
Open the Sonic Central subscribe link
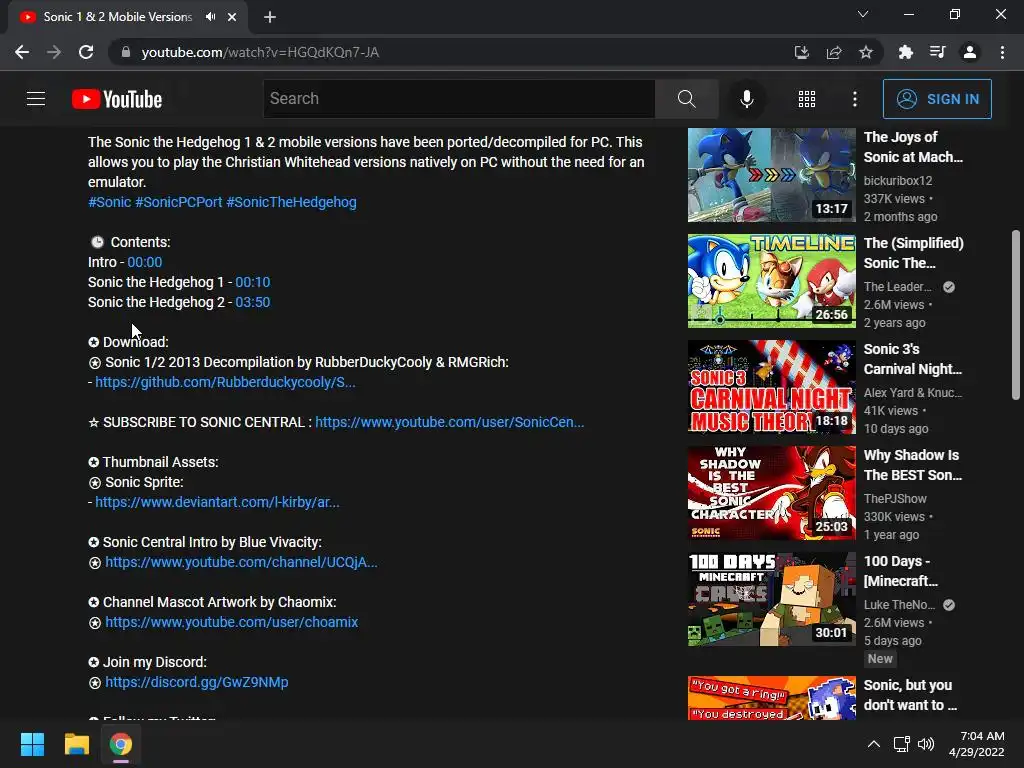coord(449,422)
